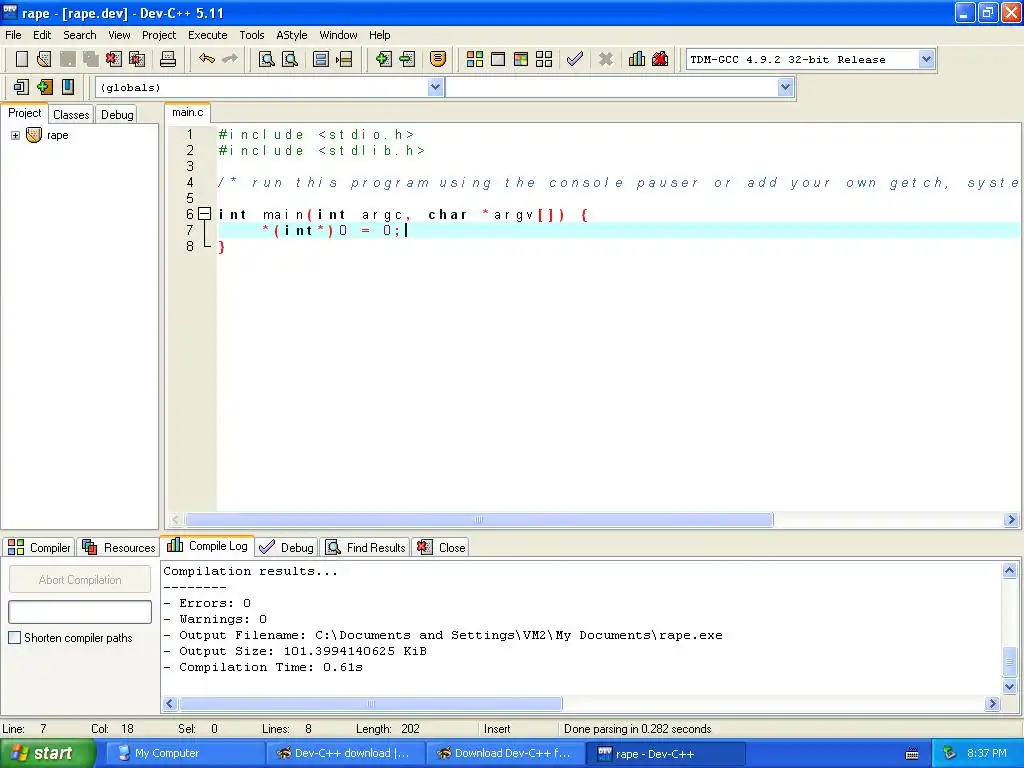Open the Resources tab
The height and width of the screenshot is (768, 1024).
[119, 547]
